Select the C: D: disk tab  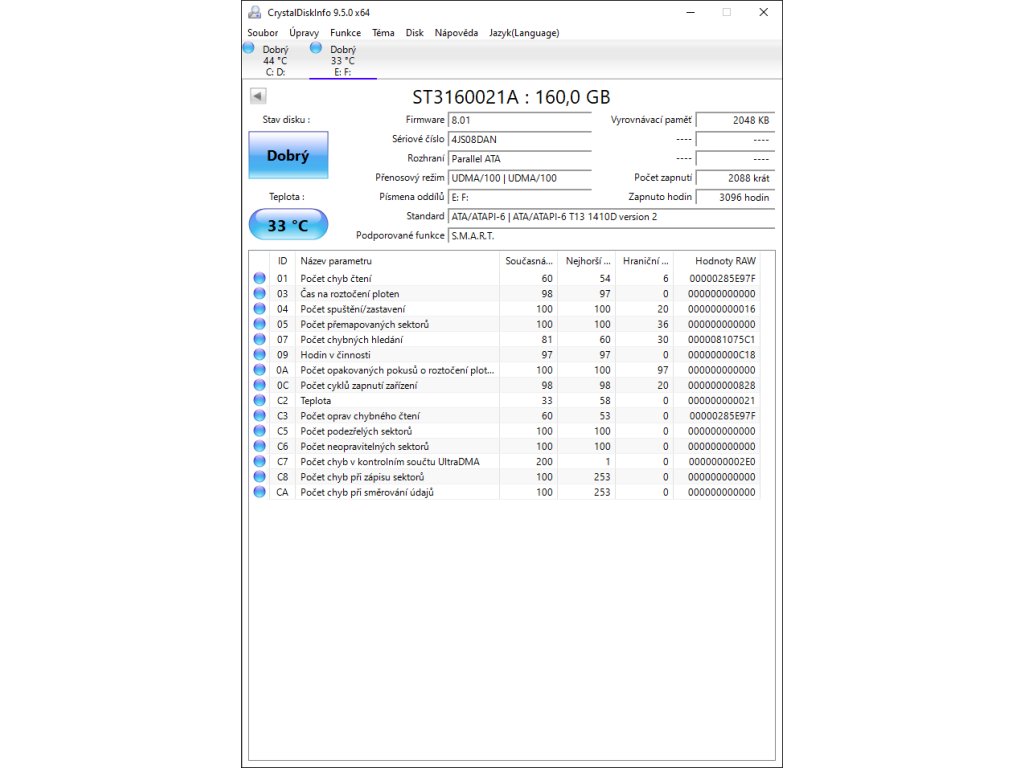[275, 60]
